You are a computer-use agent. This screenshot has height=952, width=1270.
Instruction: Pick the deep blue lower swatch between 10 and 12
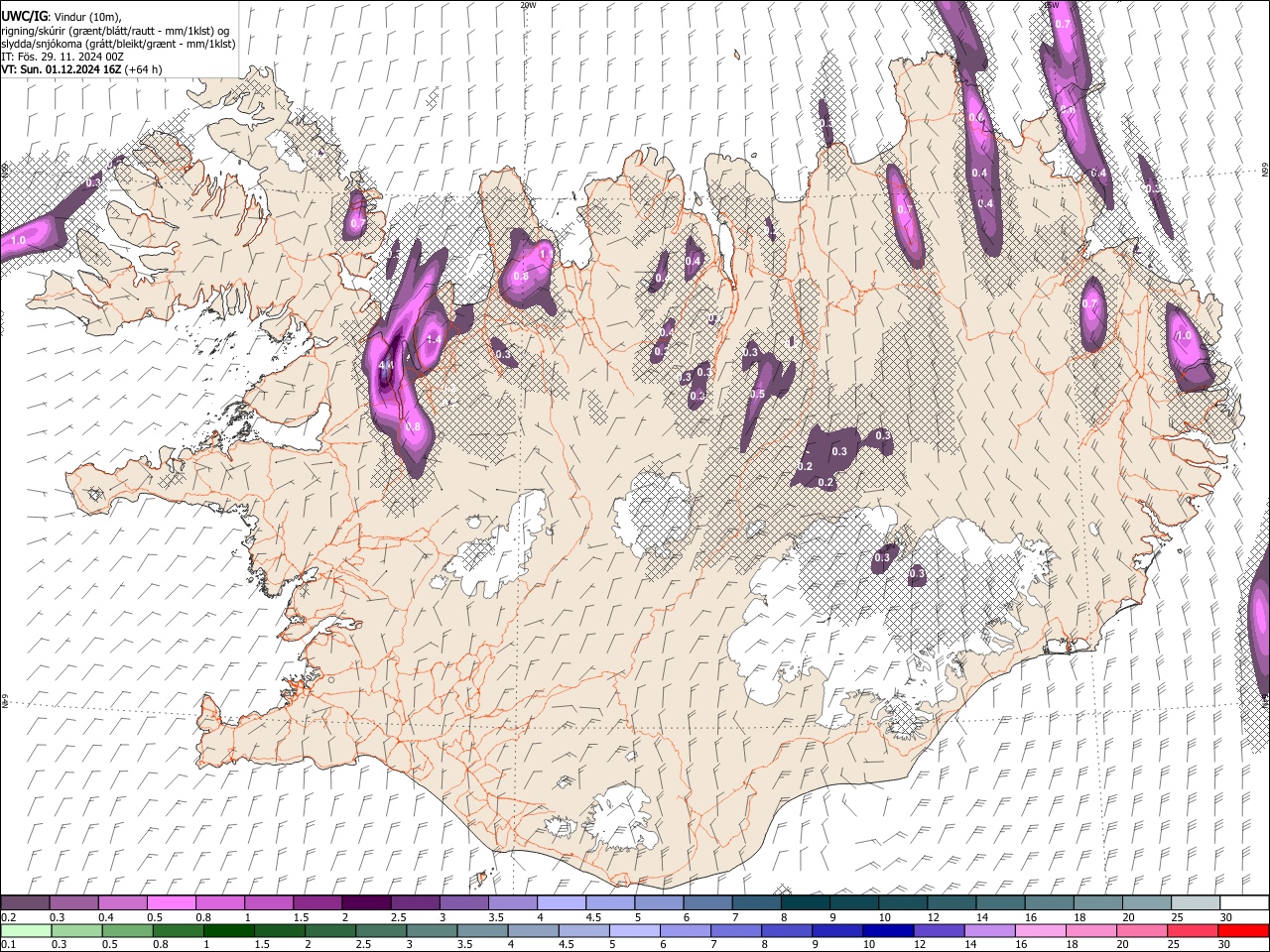tap(888, 930)
